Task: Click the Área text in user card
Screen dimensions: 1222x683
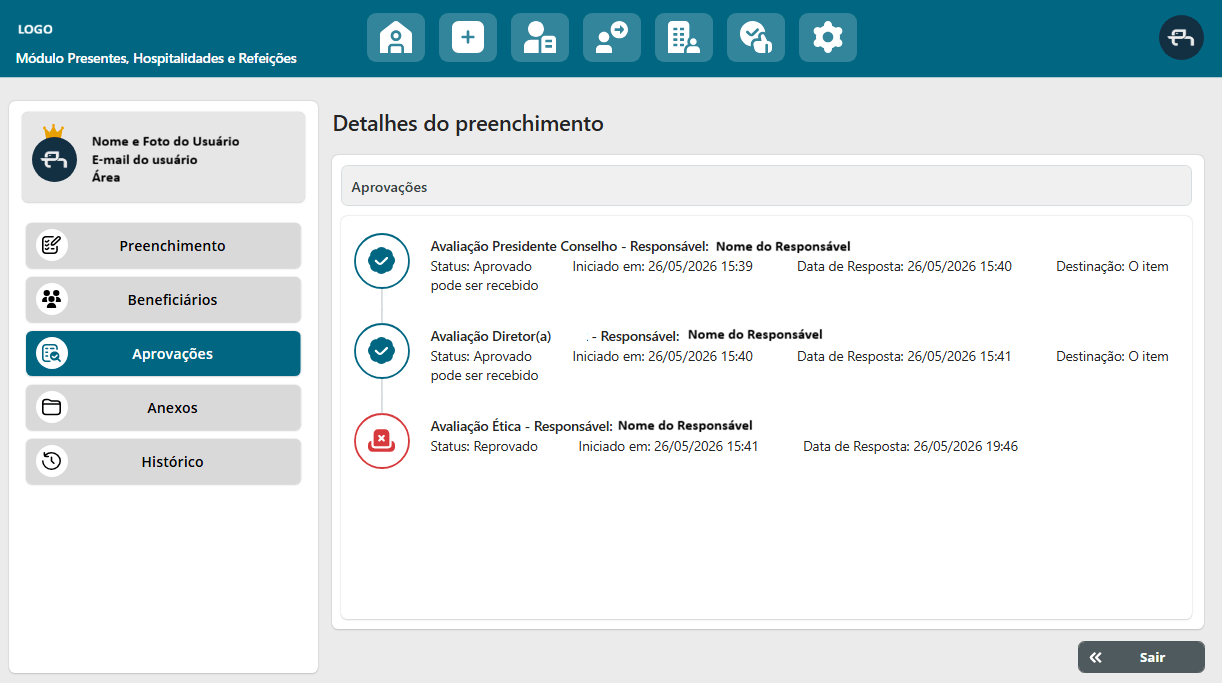Action: [x=106, y=177]
